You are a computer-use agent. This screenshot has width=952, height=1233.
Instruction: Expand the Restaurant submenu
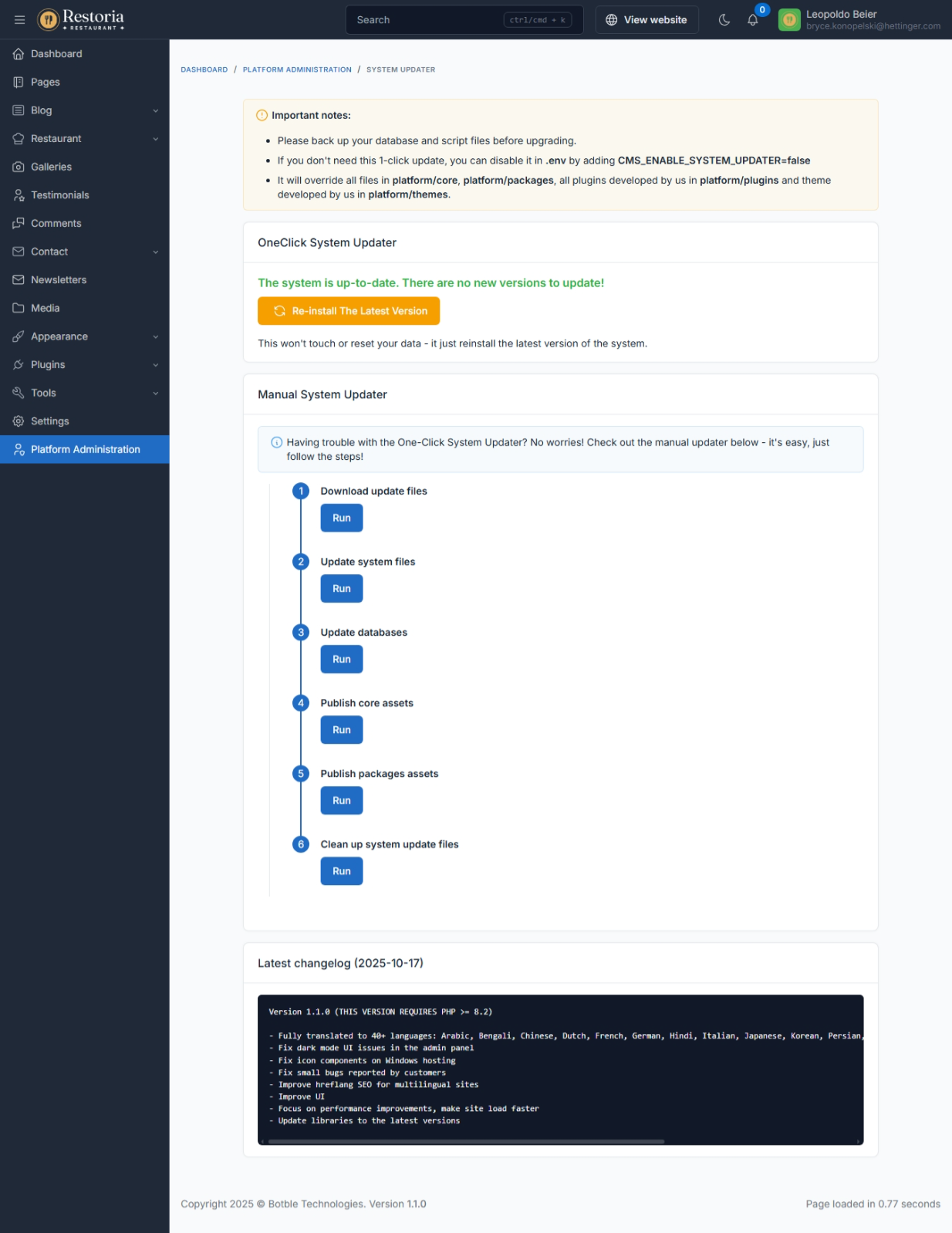click(84, 139)
